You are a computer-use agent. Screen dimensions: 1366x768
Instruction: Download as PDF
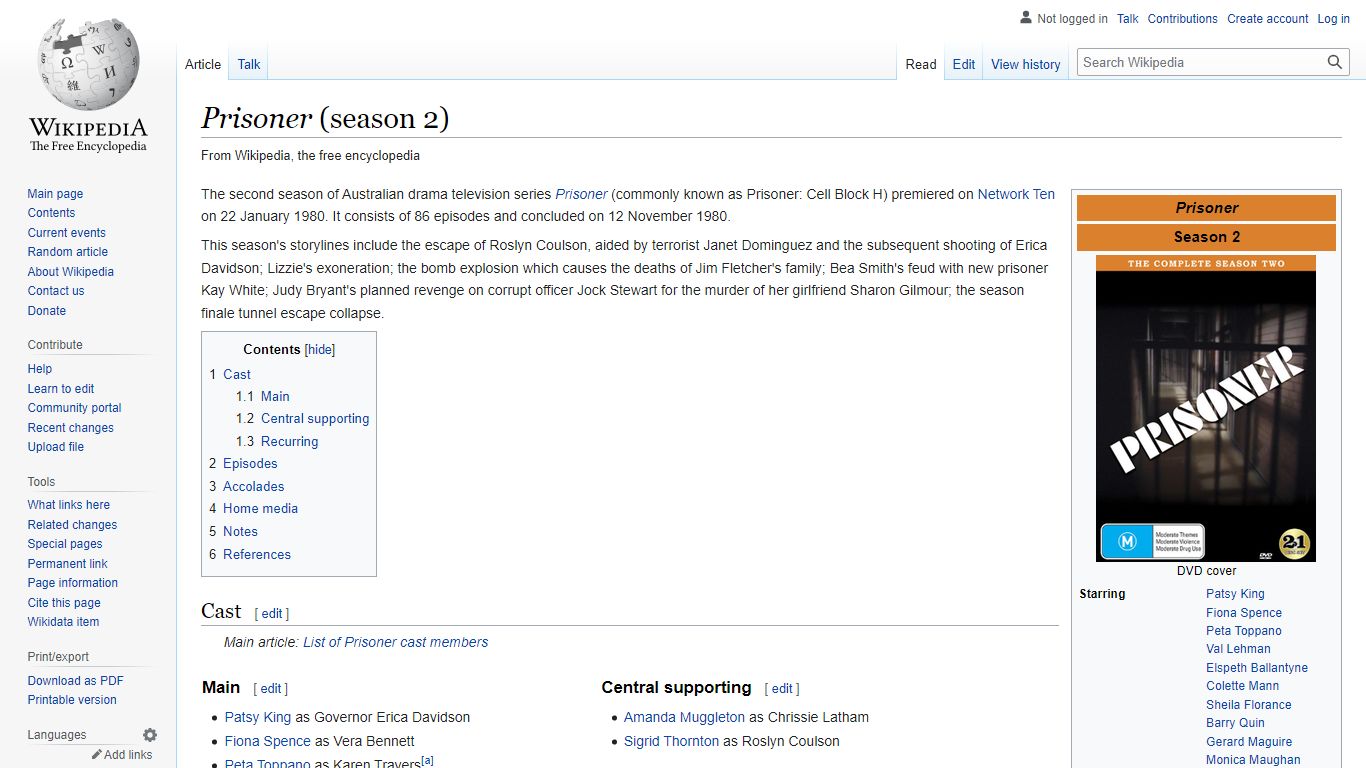pos(76,681)
